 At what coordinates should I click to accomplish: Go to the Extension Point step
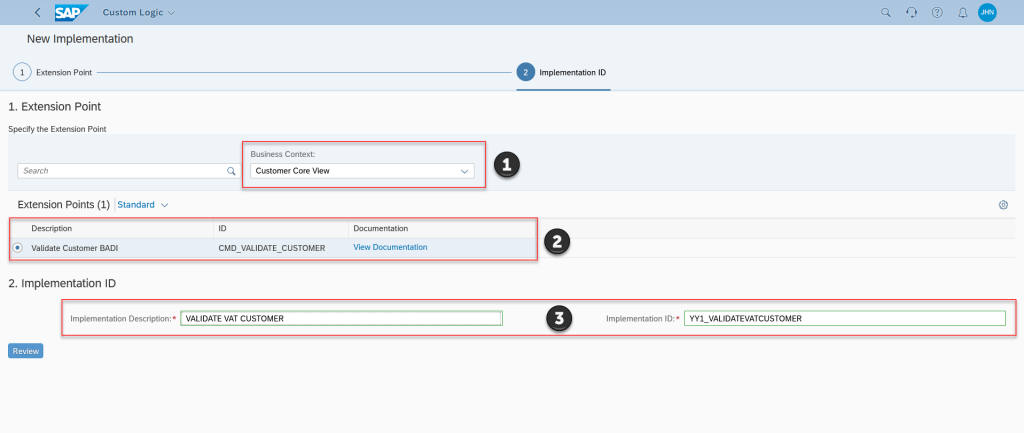tap(21, 72)
